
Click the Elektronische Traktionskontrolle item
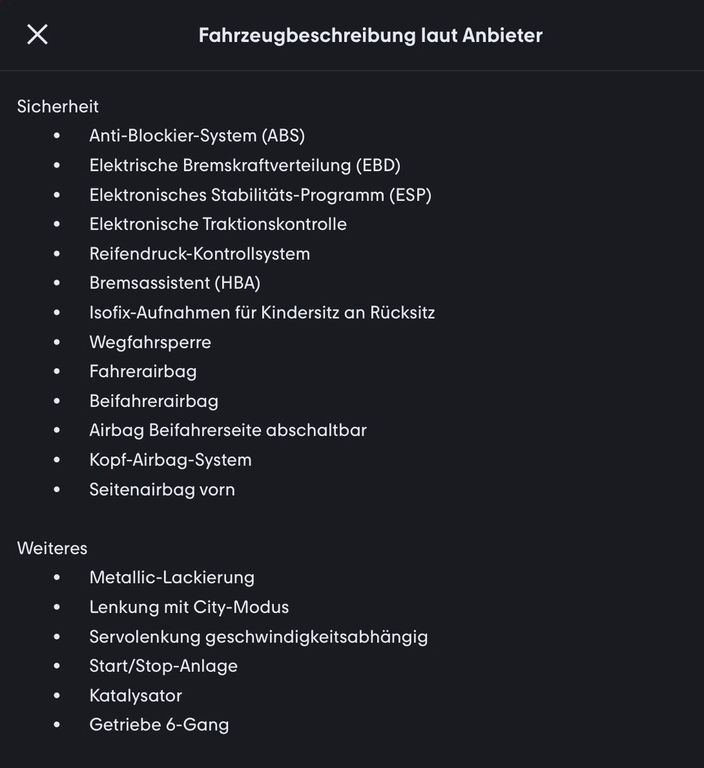tap(218, 224)
